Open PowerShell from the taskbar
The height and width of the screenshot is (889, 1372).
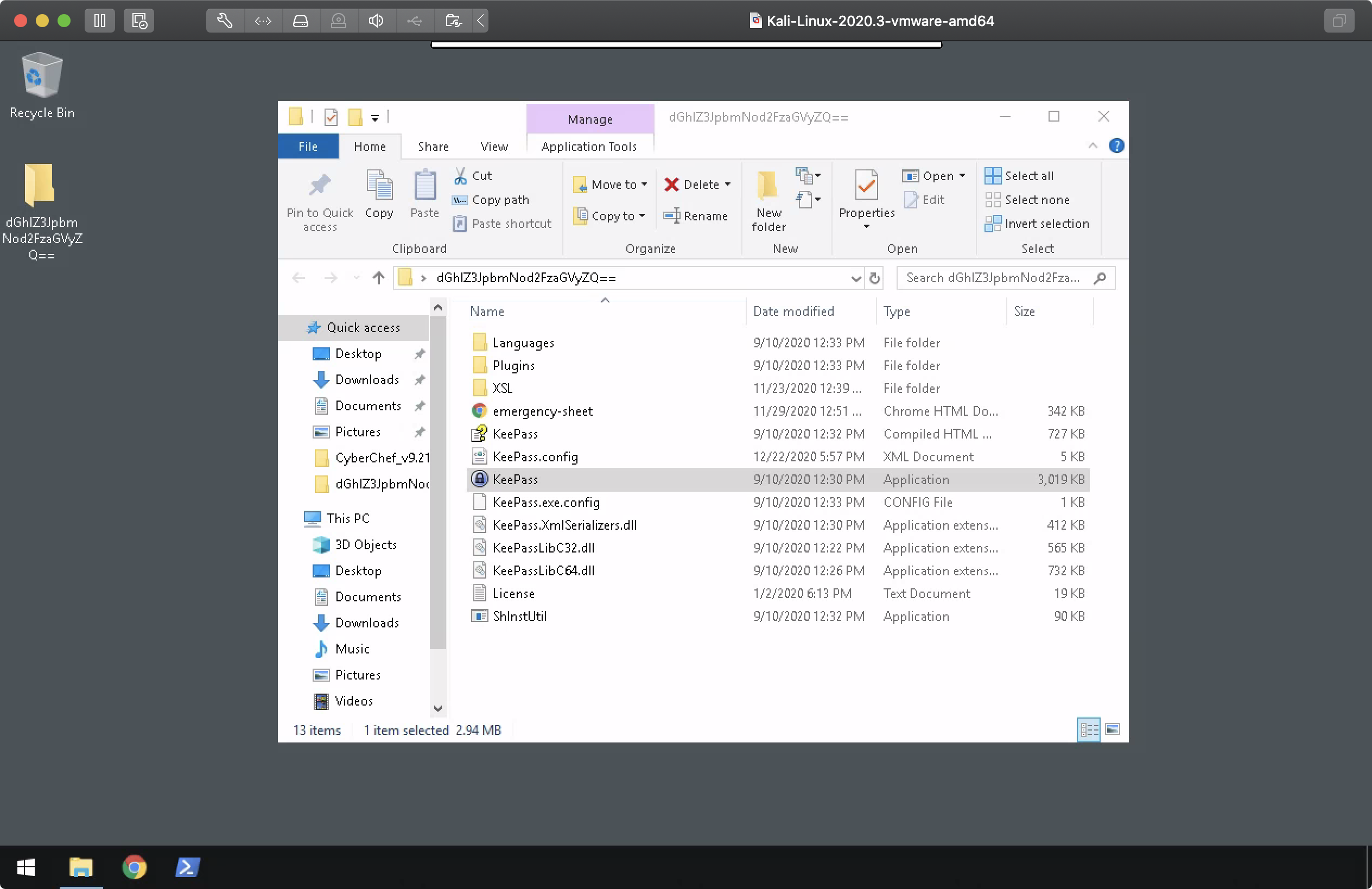tap(187, 867)
